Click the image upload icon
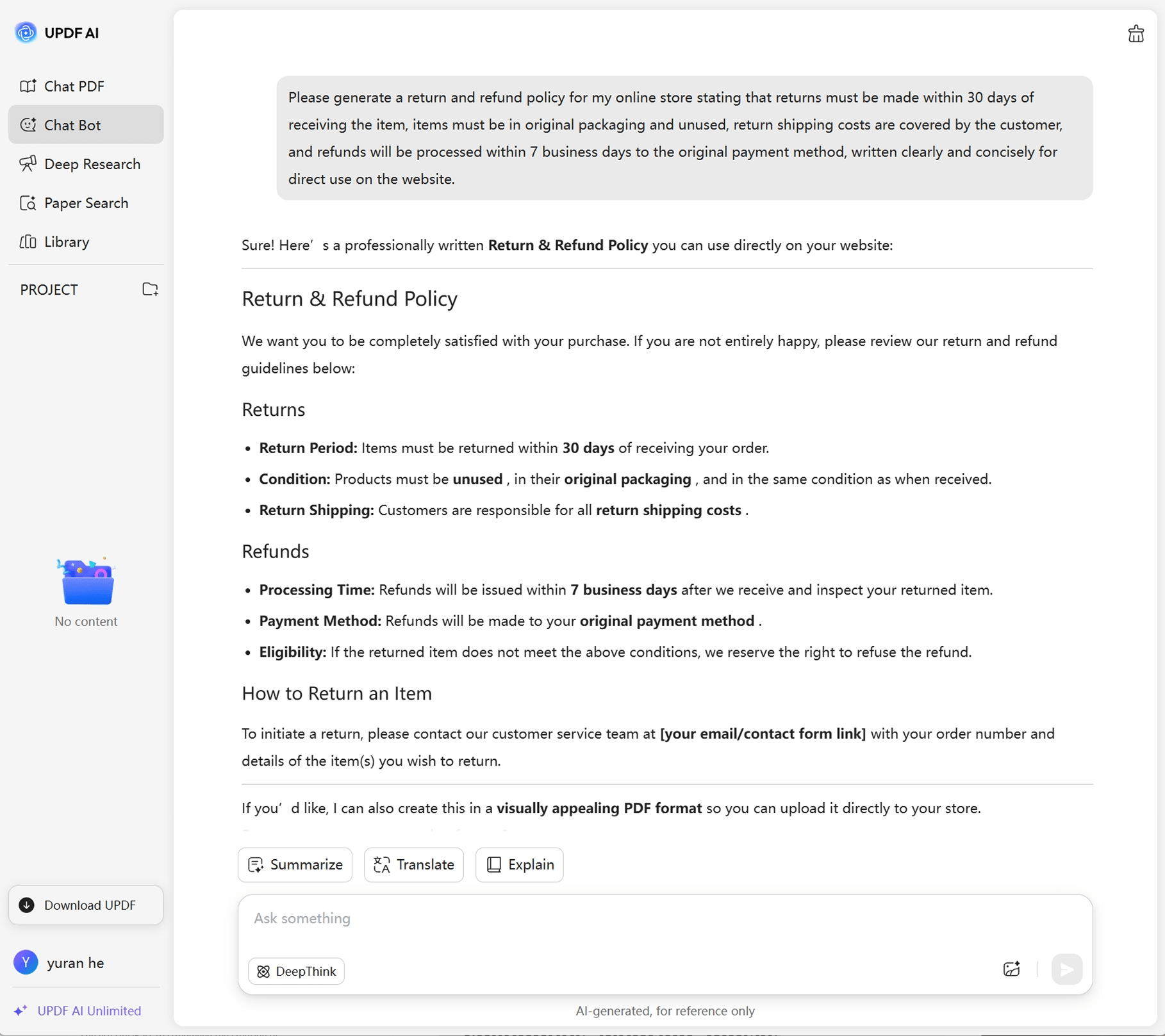This screenshot has height=1036, width=1165. coord(1011,969)
